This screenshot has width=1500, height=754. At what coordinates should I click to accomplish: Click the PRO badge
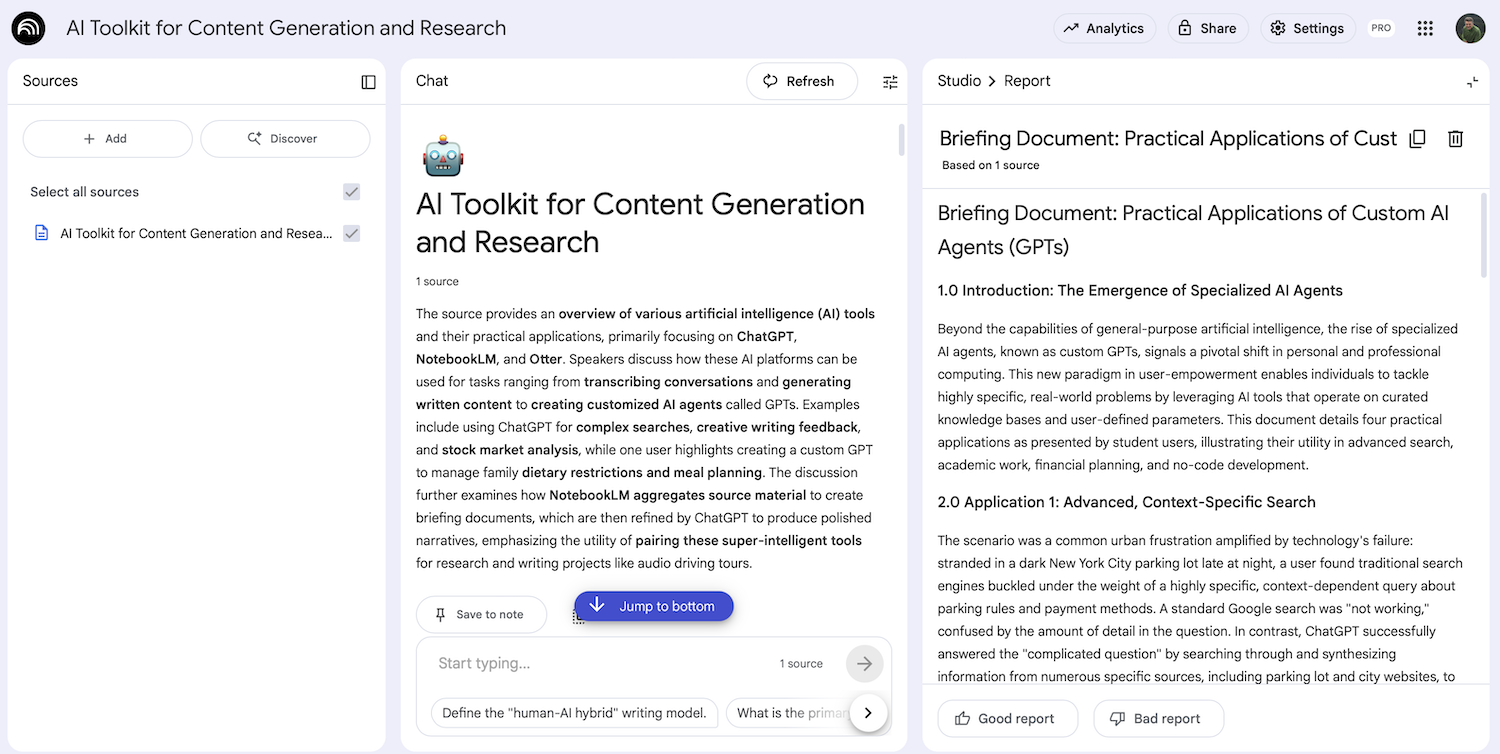click(1381, 28)
